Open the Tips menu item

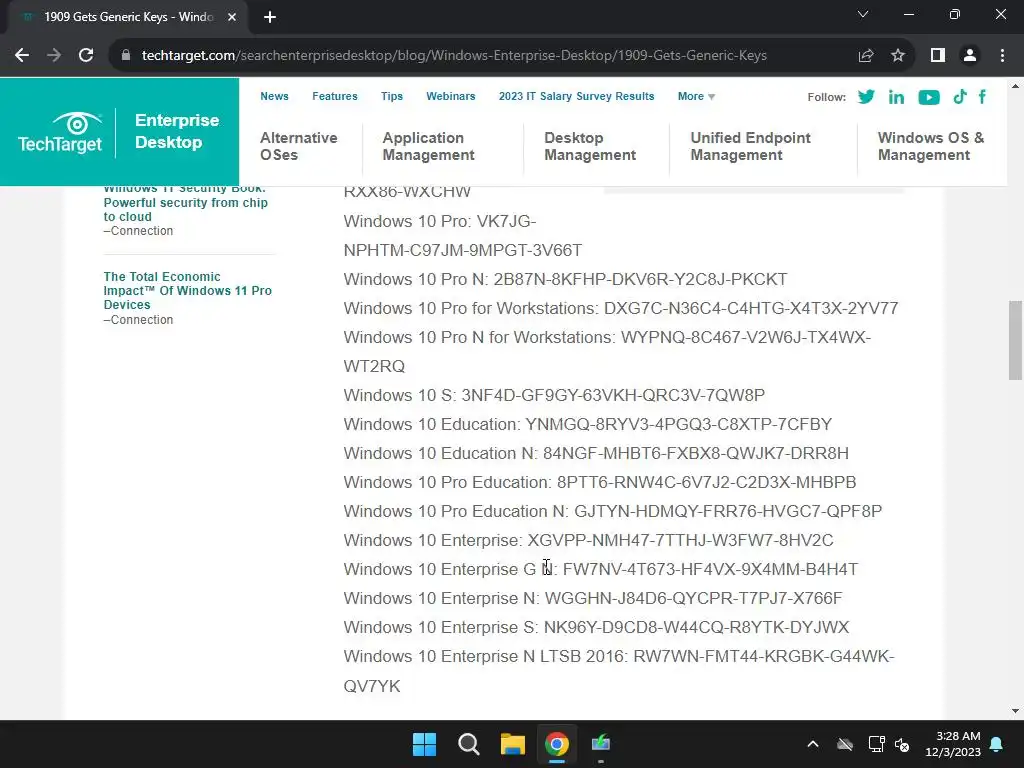point(392,96)
